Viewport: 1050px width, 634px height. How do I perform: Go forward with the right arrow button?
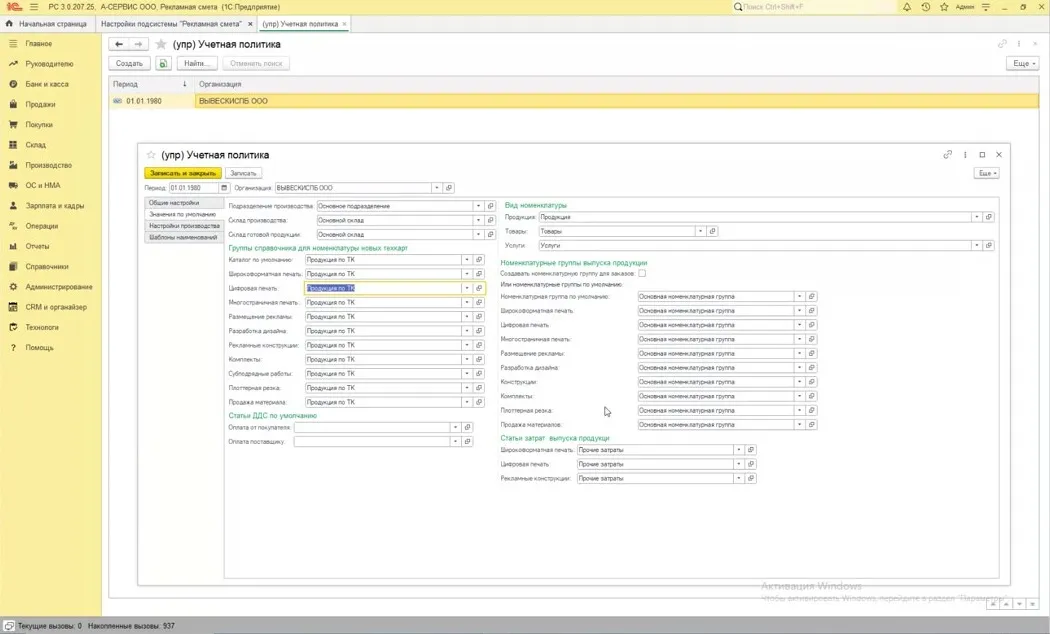tap(138, 44)
